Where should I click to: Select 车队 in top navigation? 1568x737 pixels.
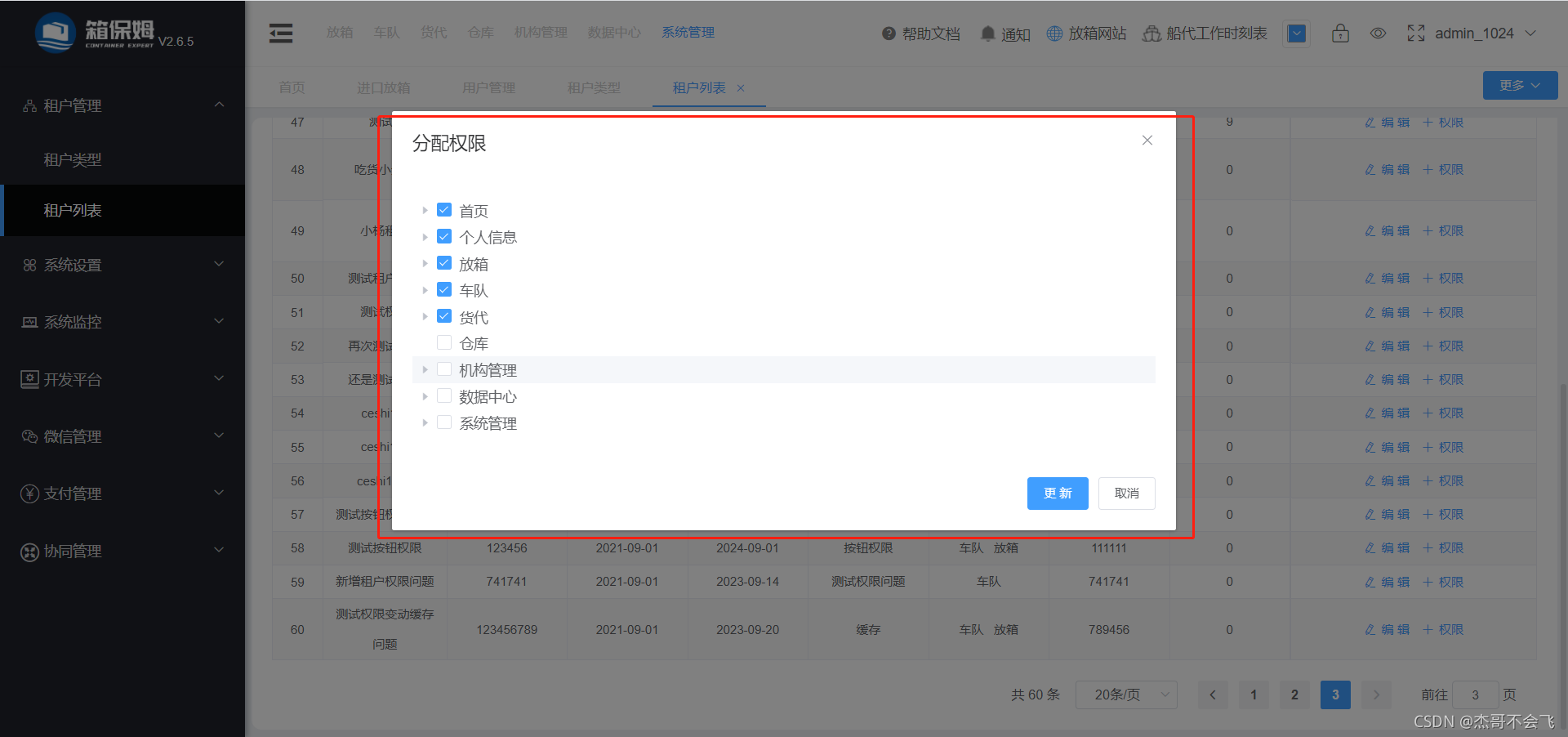click(387, 33)
